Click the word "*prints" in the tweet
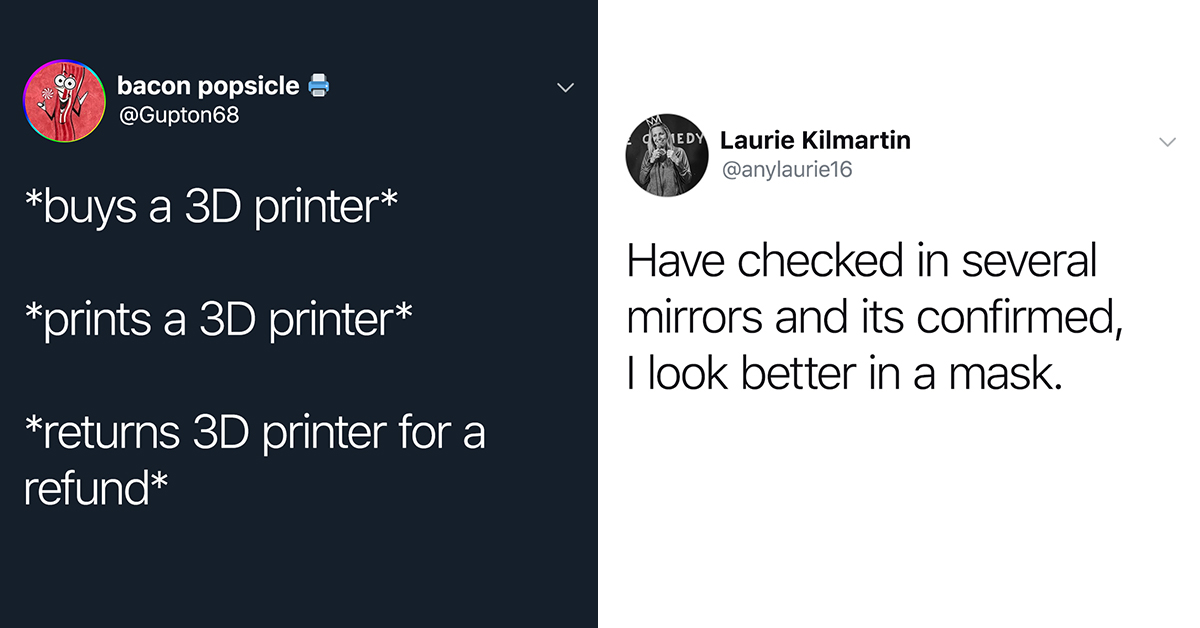Viewport: 1200px width, 628px height. coord(88,320)
